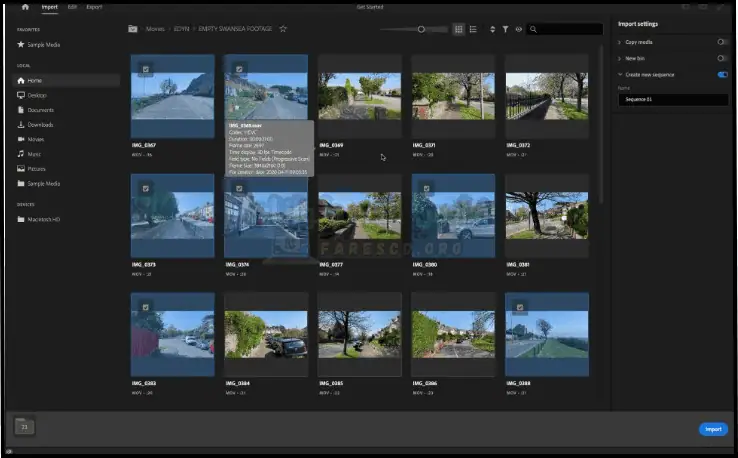The height and width of the screenshot is (458, 738).
Task: Click the blue Import button
Action: click(713, 429)
